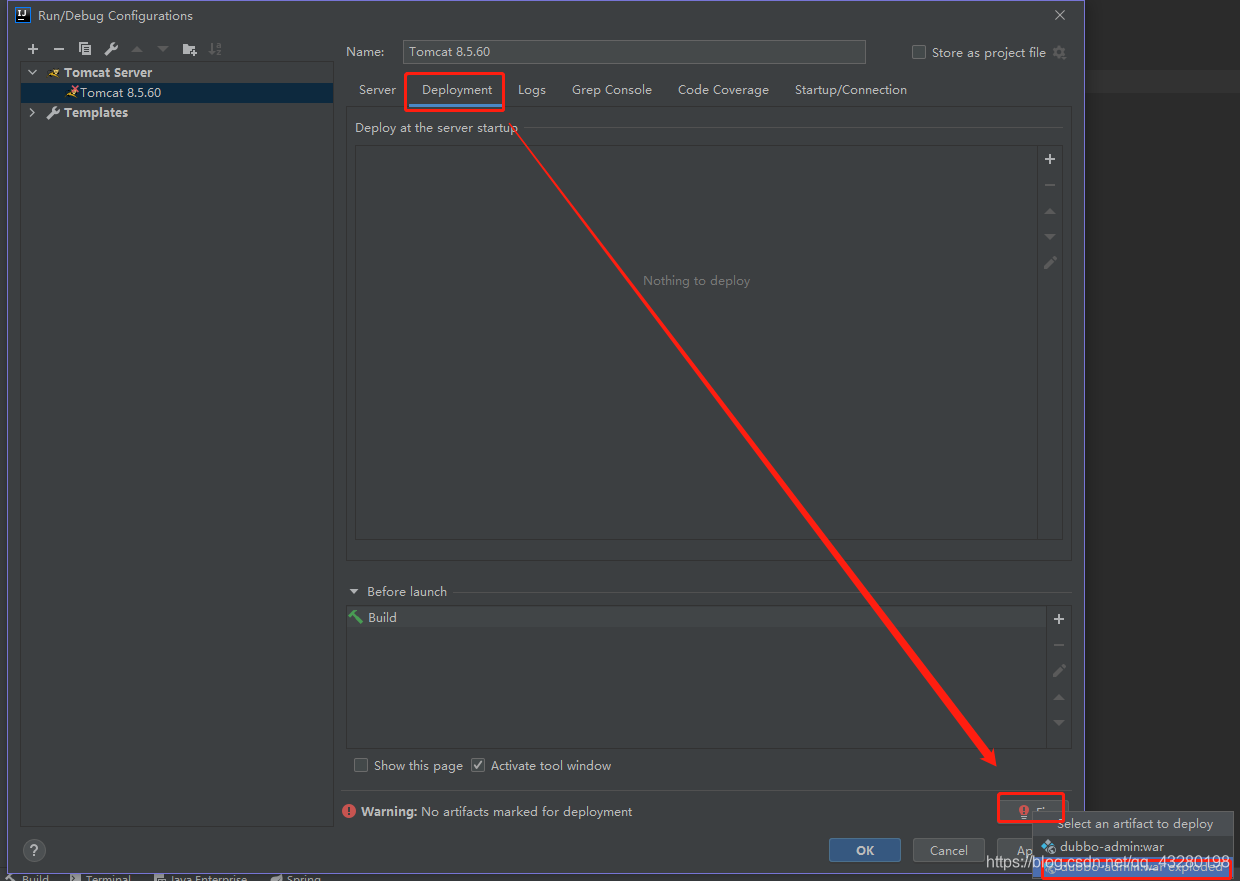The width and height of the screenshot is (1240, 881).
Task: Go to the Code Coverage tab
Action: point(723,90)
